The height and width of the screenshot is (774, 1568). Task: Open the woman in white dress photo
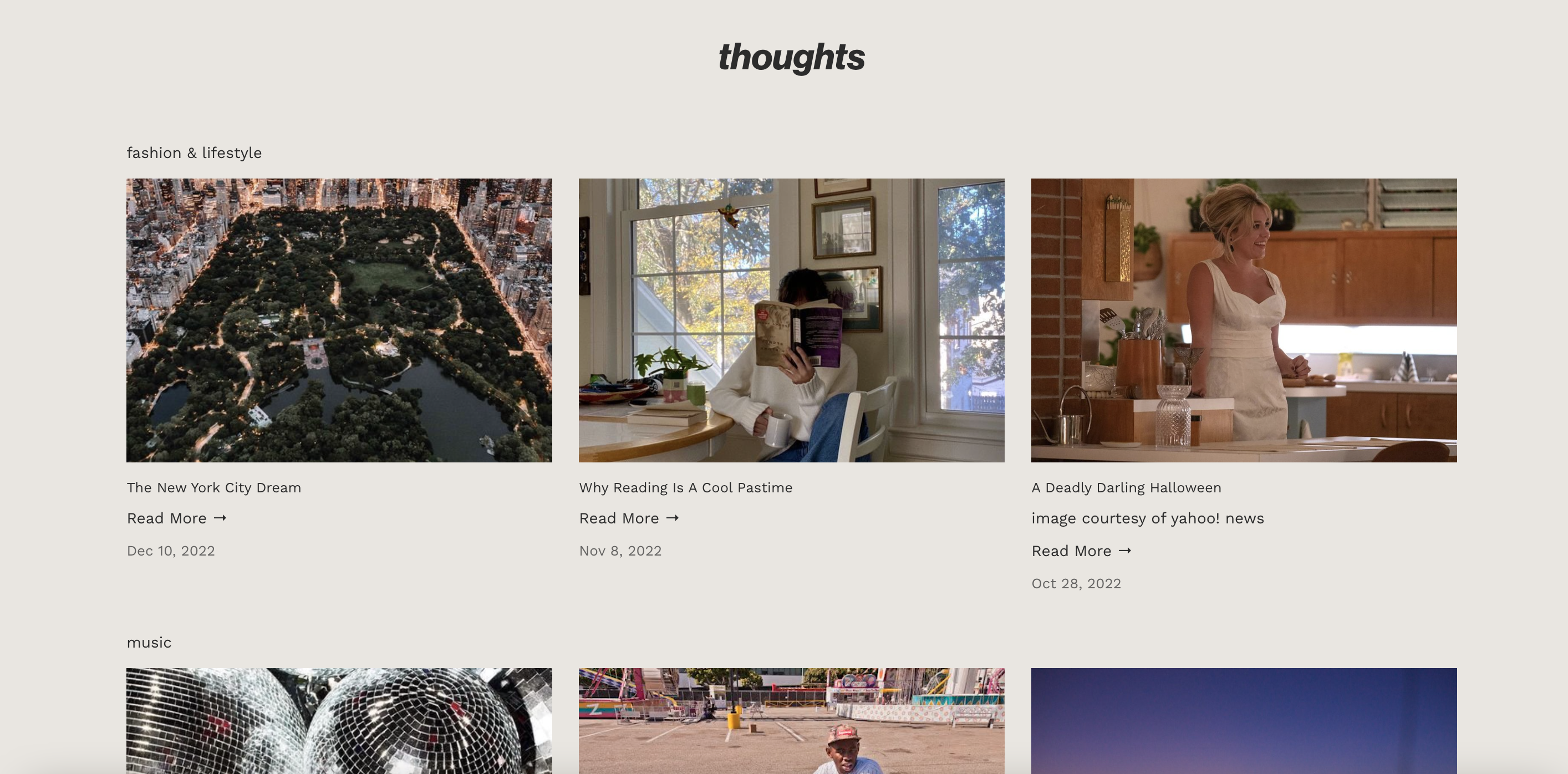click(1244, 320)
